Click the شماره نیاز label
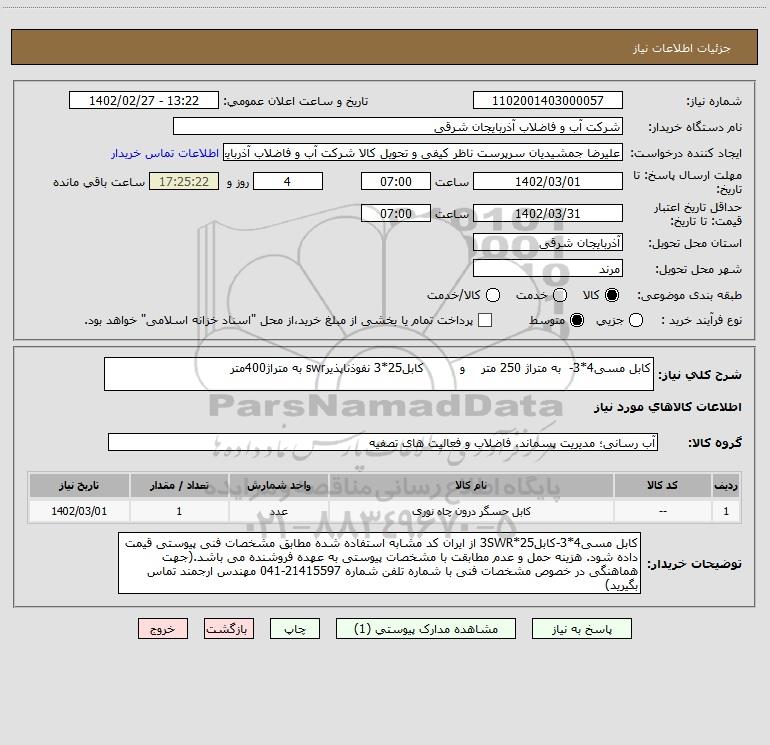This screenshot has width=770, height=745. click(714, 102)
